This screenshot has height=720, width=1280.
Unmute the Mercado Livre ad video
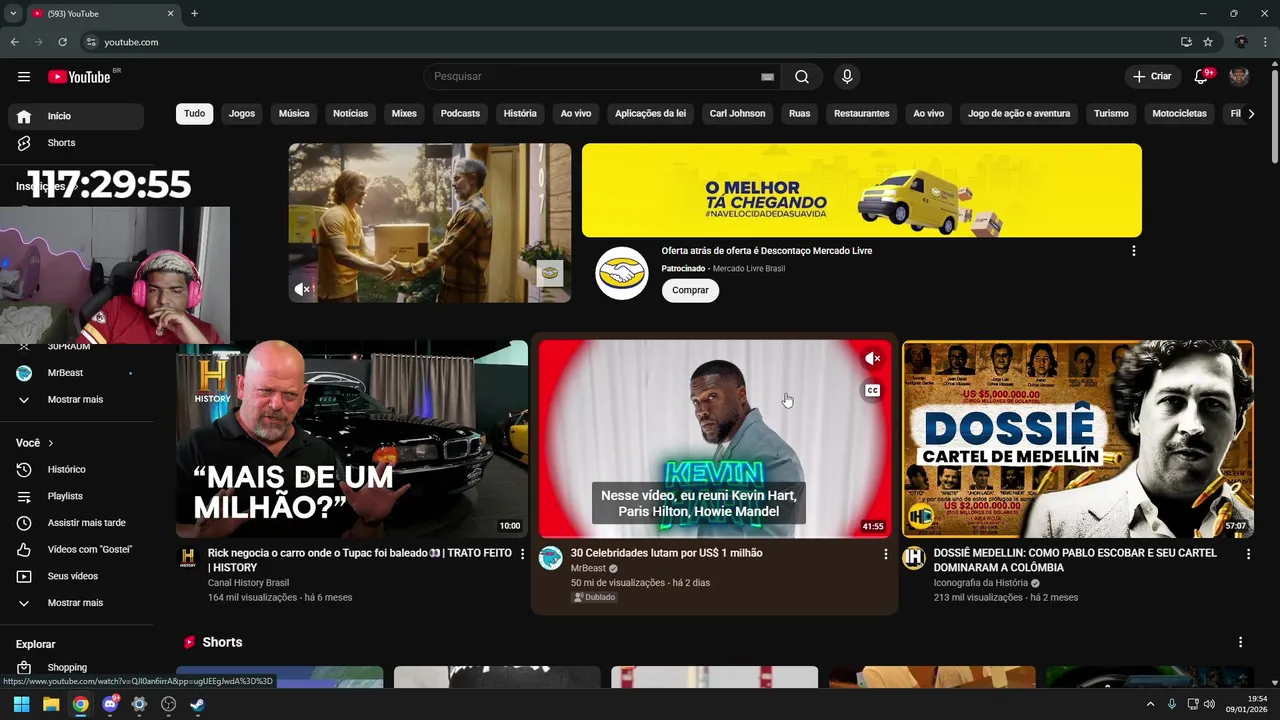click(302, 289)
